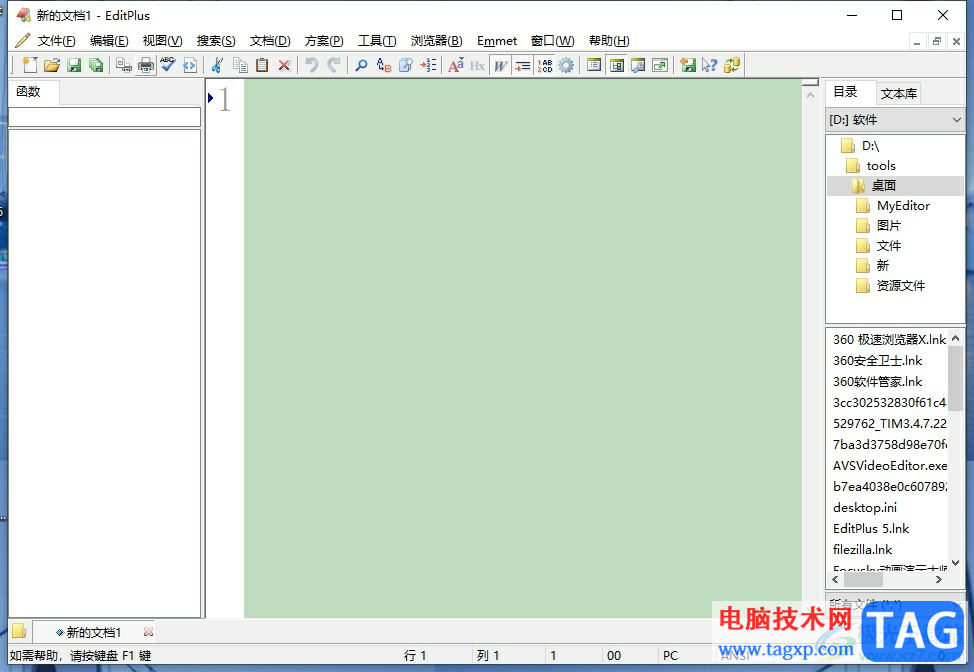The image size is (974, 672).
Task: Select EditPlus 5.lnk in file list
Action: click(x=871, y=529)
